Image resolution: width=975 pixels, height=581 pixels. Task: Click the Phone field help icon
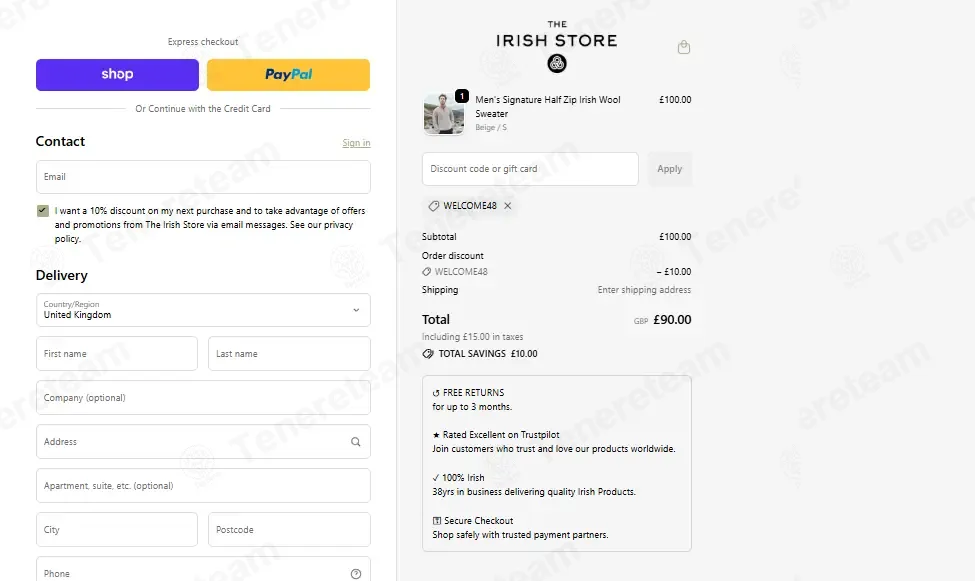(356, 574)
